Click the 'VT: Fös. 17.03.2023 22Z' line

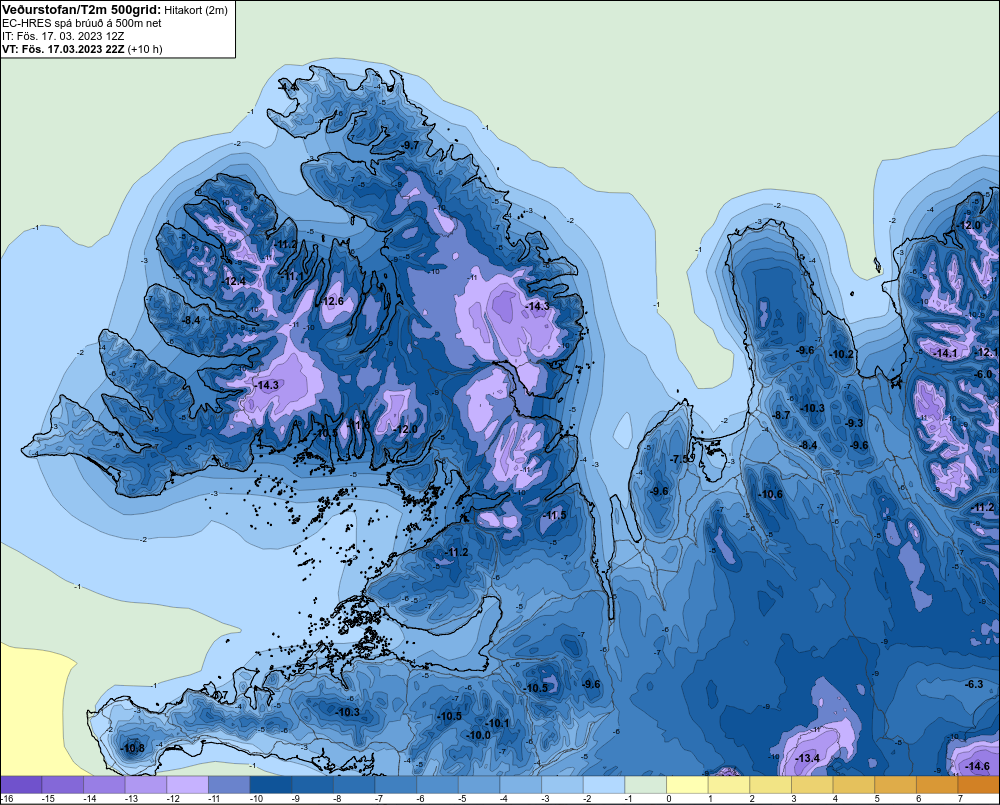coord(63,49)
